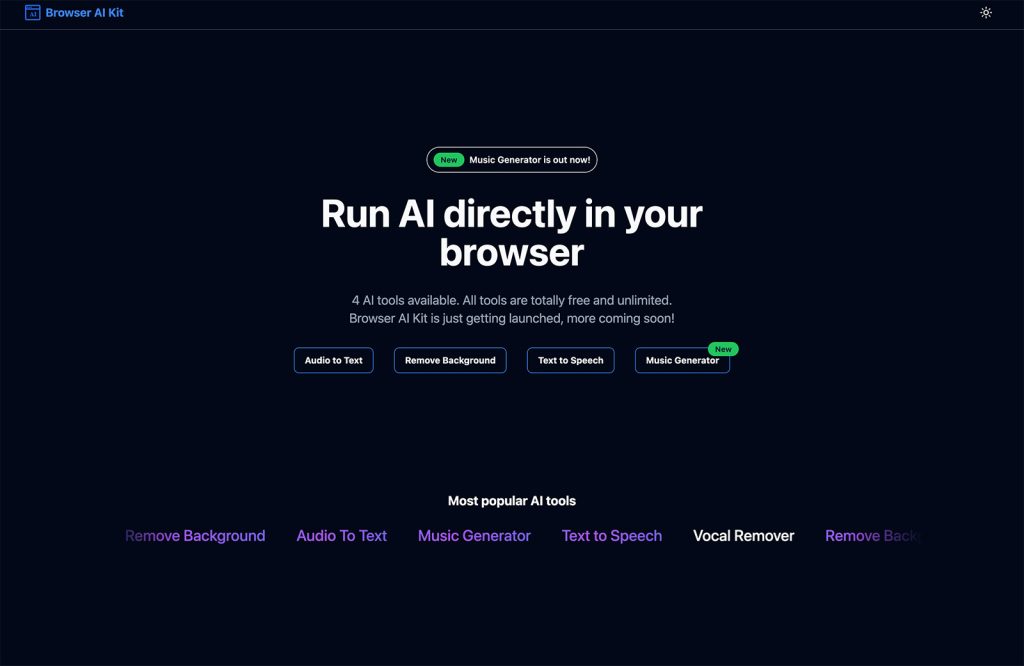
Task: Select the Text to Speech button
Action: 570,360
